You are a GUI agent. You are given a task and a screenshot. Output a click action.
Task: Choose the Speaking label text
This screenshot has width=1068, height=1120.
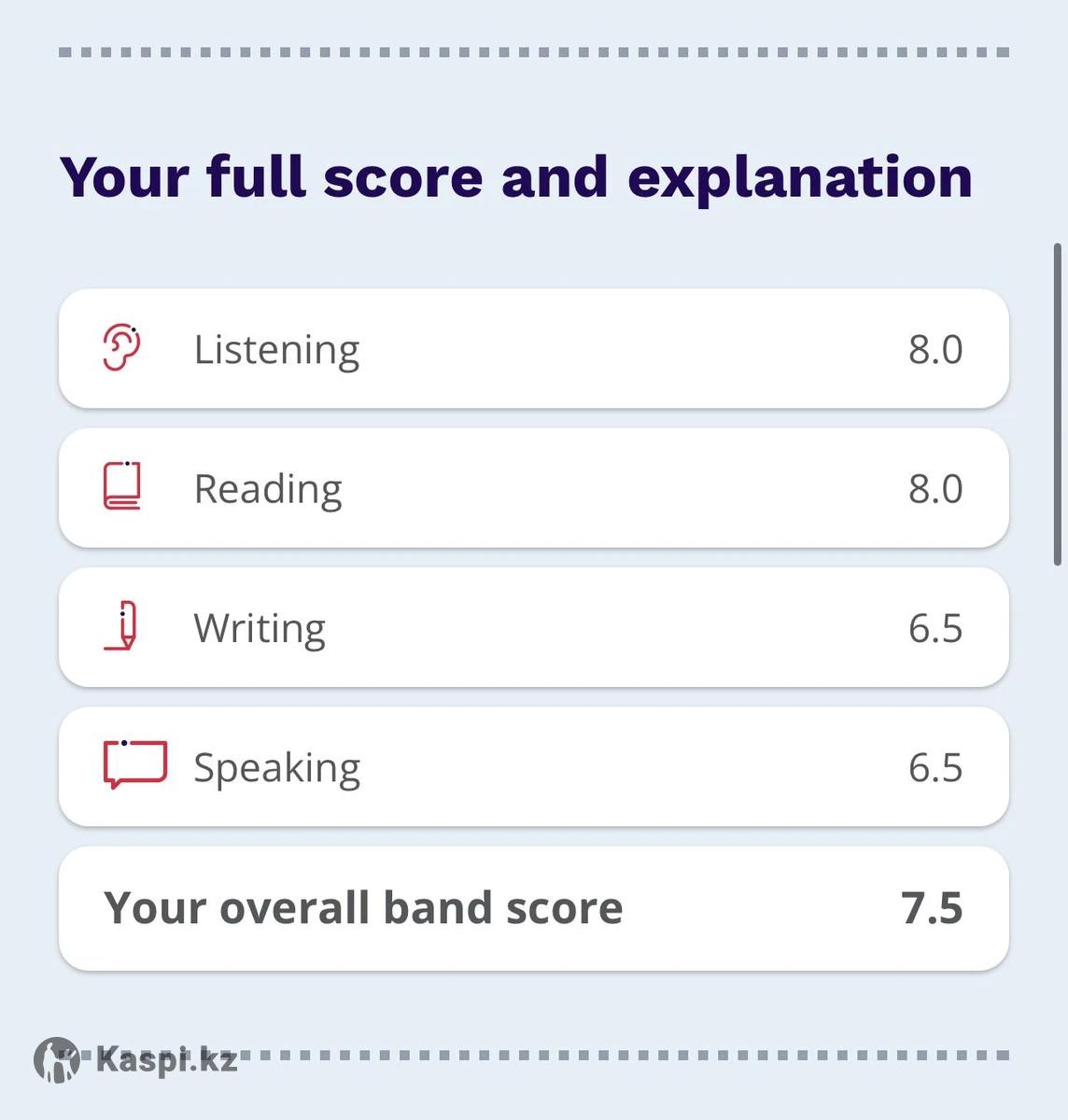(x=277, y=768)
